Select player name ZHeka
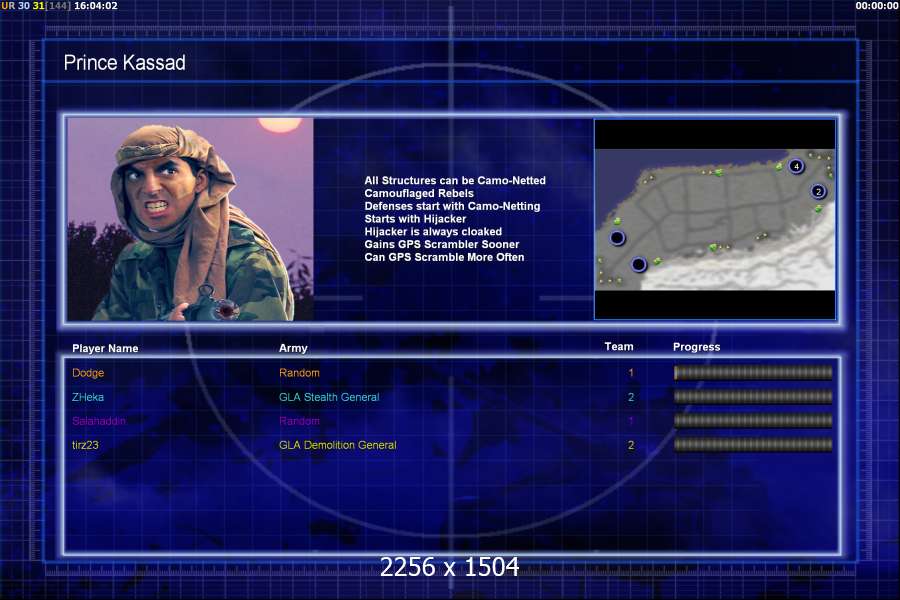Screen dimensions: 900x600 click(x=88, y=397)
